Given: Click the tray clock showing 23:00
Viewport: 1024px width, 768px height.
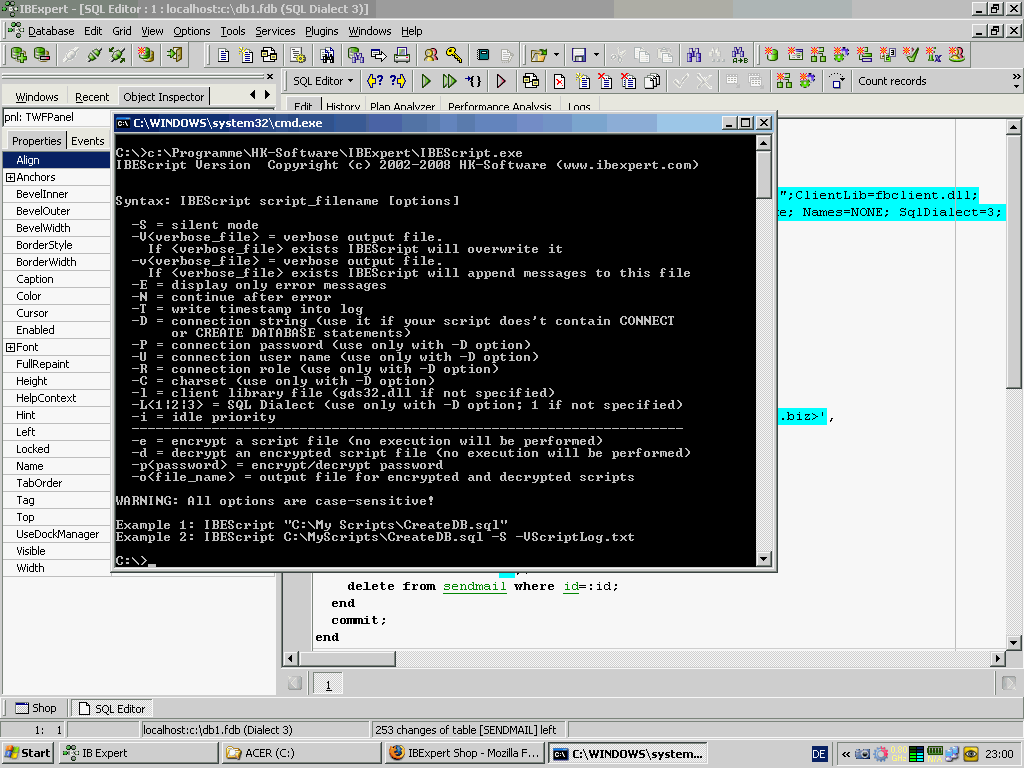Looking at the screenshot, I should click(999, 754).
